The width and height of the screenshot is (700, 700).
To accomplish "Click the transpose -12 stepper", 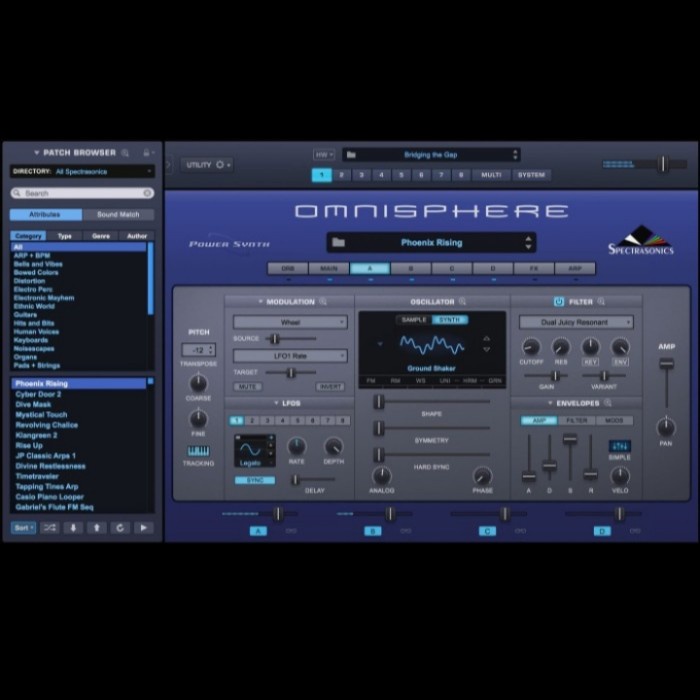I will tap(211, 350).
